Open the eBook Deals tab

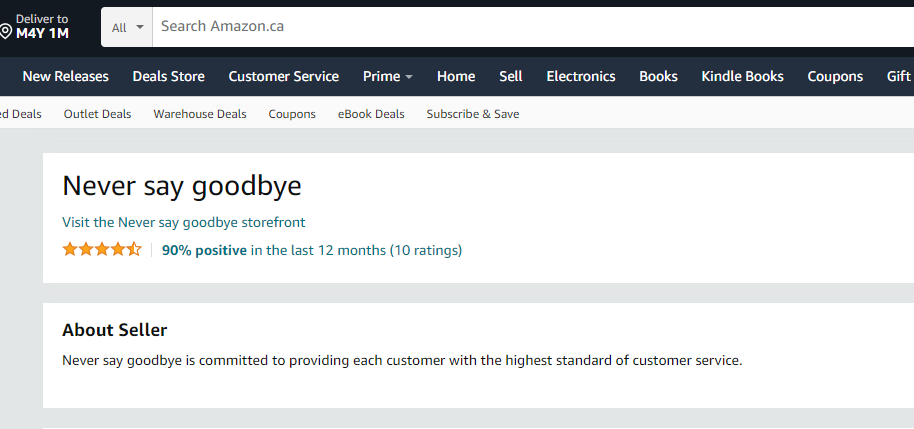click(x=371, y=114)
